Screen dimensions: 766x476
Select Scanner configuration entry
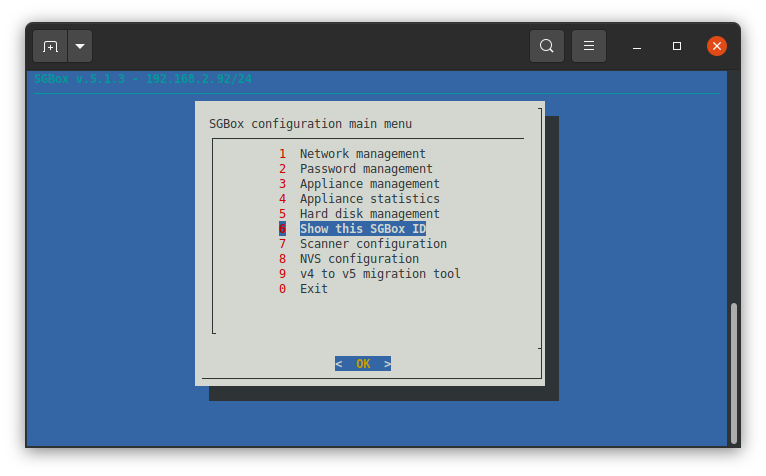click(373, 244)
